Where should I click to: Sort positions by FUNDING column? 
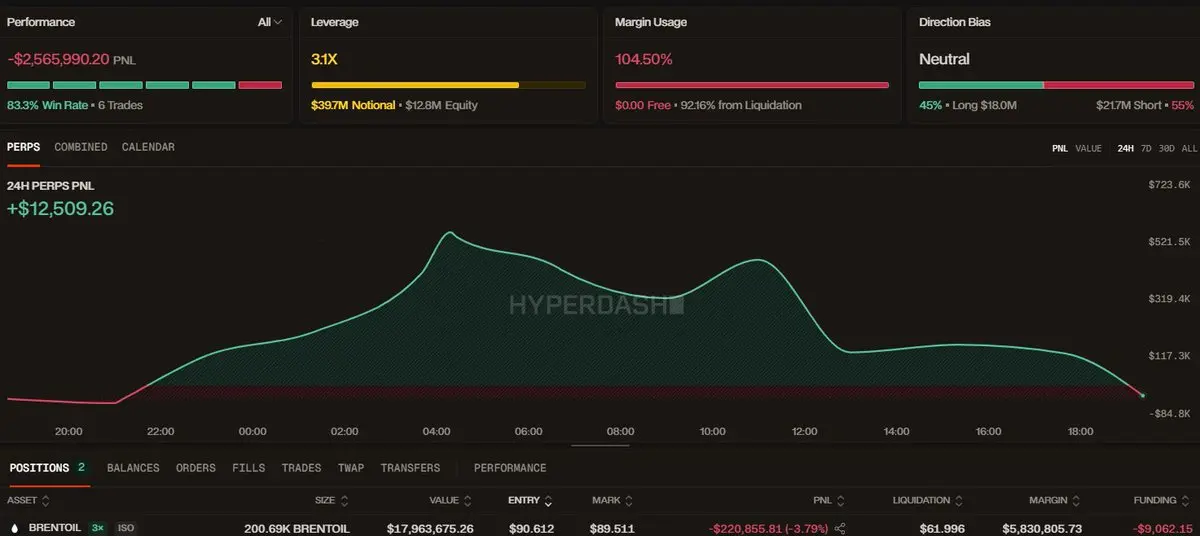click(x=1162, y=500)
